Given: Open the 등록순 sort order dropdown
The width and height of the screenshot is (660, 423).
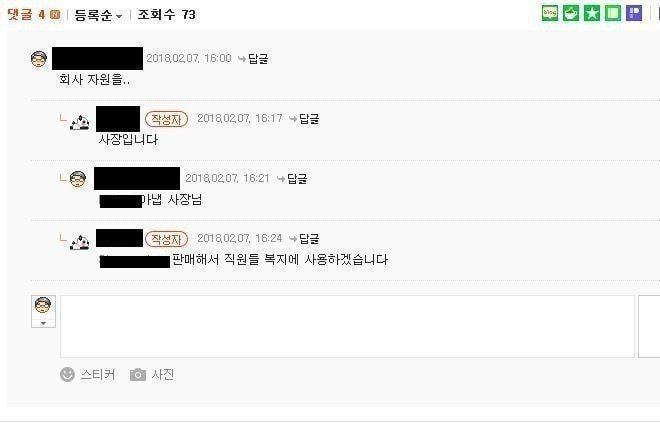Looking at the screenshot, I should point(98,15).
